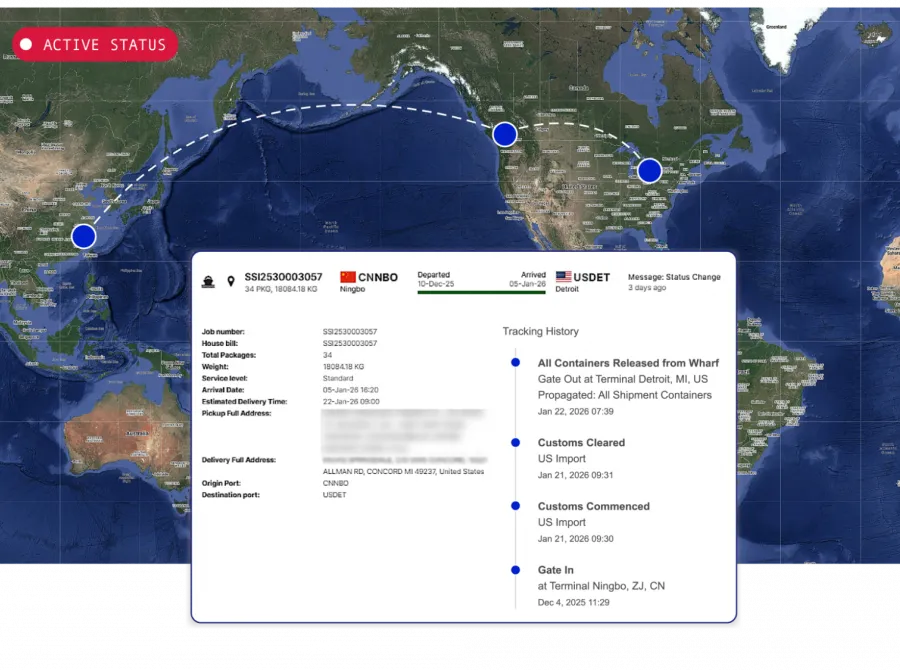This screenshot has height=670, width=900.
Task: Click the location pin icon beside SSI2530003057
Action: pos(231,281)
